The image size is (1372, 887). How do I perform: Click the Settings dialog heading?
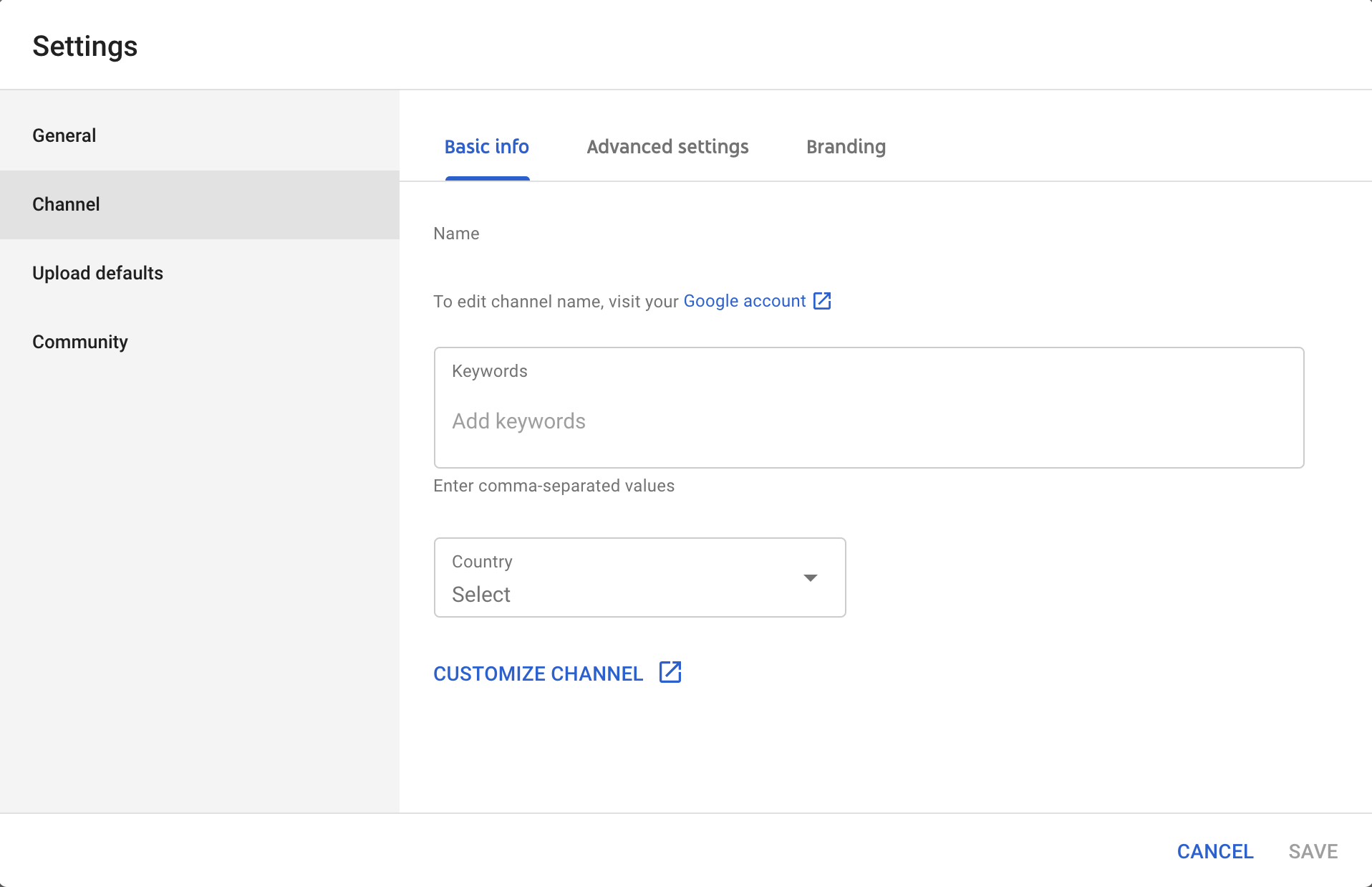(x=85, y=47)
